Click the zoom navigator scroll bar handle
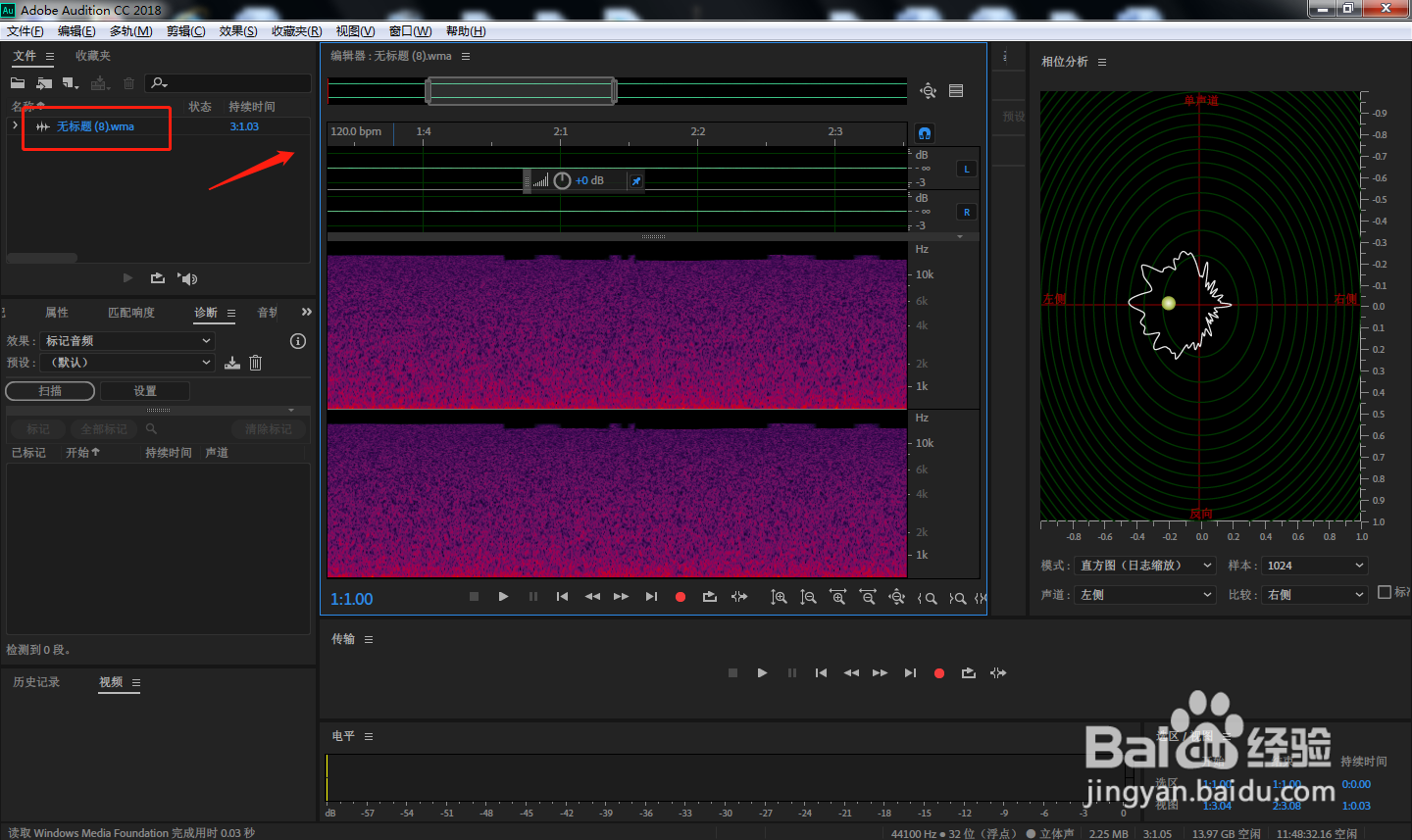1412x840 pixels. [x=521, y=91]
